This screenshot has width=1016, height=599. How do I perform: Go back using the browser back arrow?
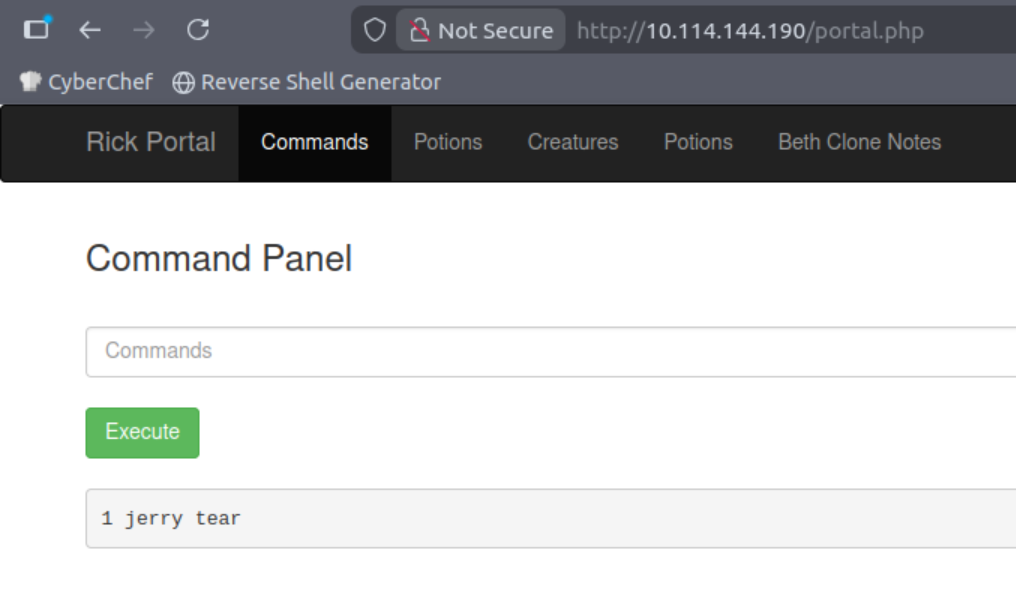[x=89, y=30]
